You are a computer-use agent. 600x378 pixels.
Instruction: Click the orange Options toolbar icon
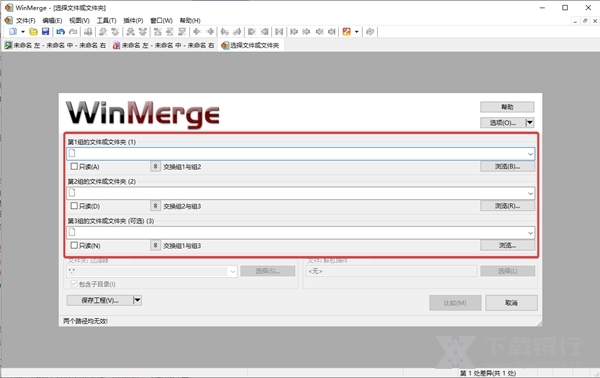point(347,32)
